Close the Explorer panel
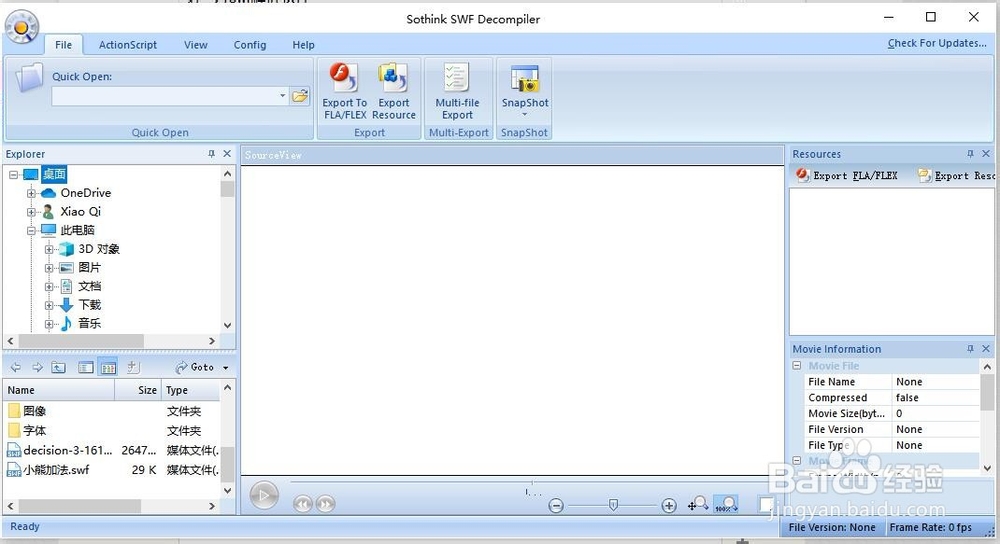Screen dimensions: 1000x544 (x=227, y=154)
